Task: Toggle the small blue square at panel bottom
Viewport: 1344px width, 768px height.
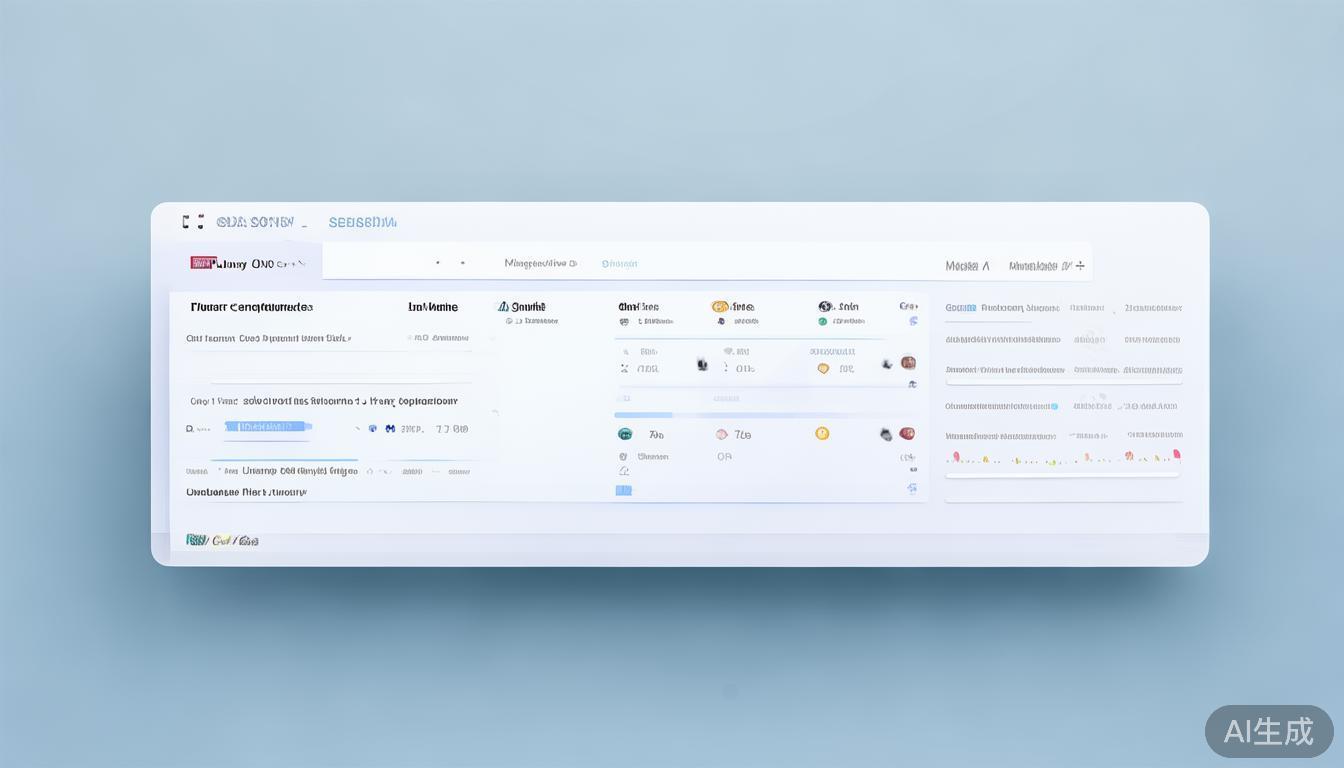Action: [x=624, y=490]
